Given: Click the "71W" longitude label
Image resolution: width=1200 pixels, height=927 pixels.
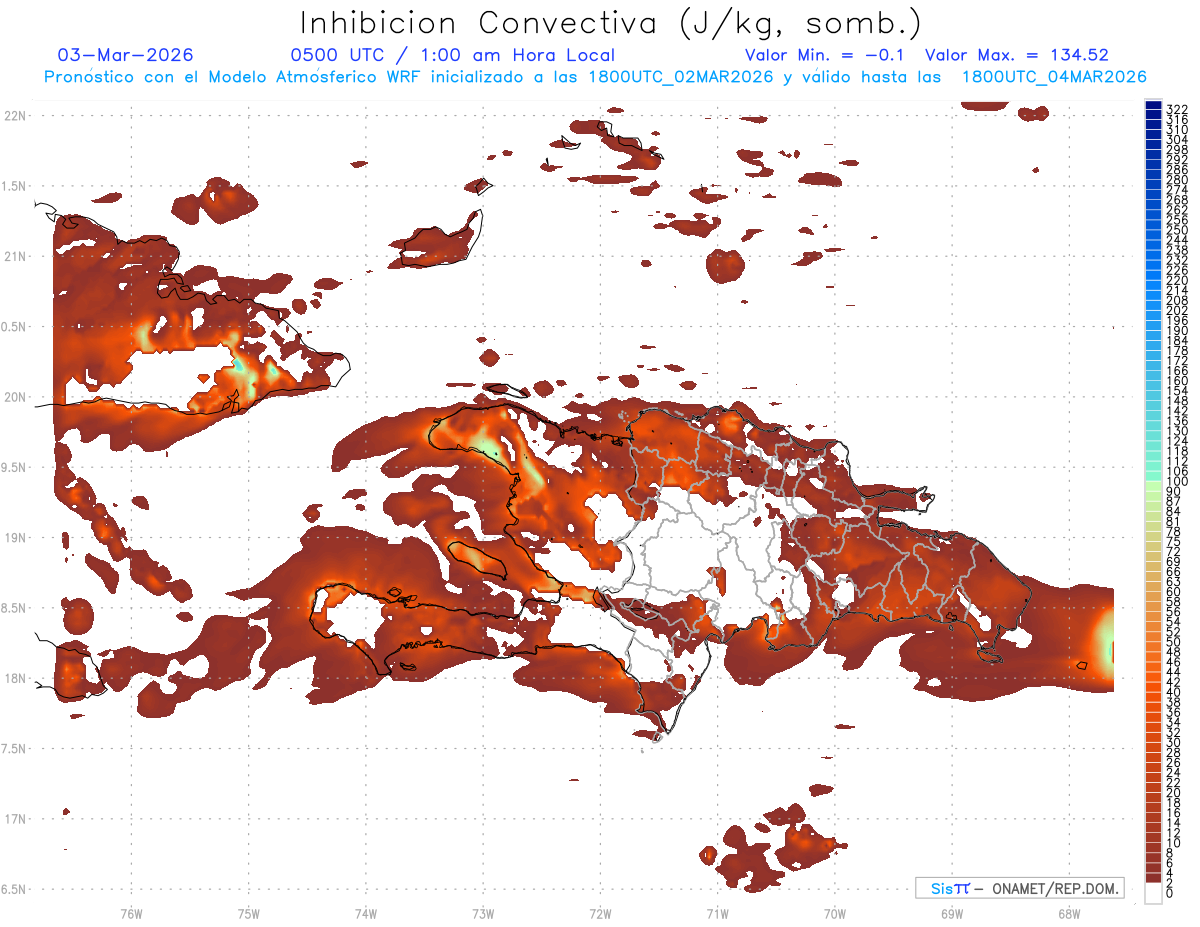Looking at the screenshot, I should coord(717,912).
